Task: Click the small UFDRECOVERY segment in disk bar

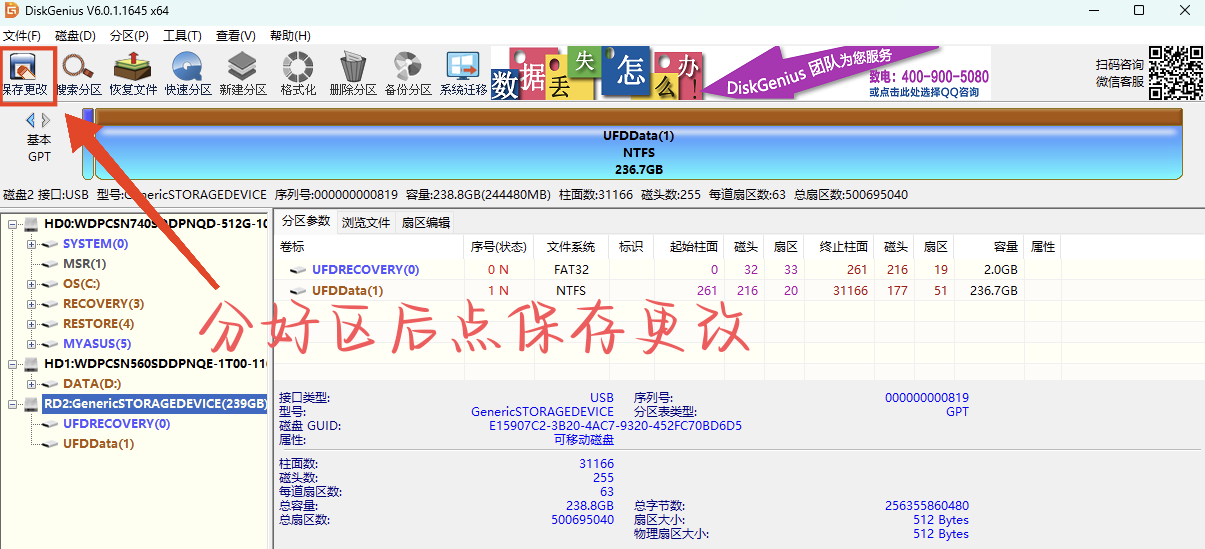Action: pos(88,144)
